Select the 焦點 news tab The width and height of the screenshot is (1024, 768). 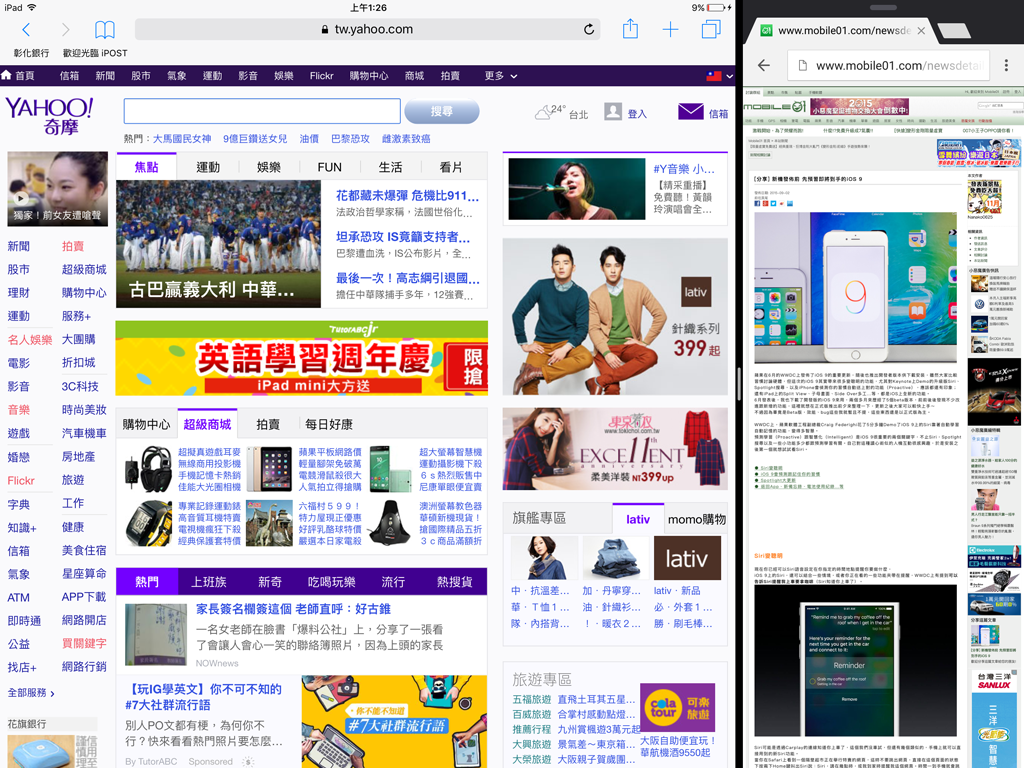(146, 167)
